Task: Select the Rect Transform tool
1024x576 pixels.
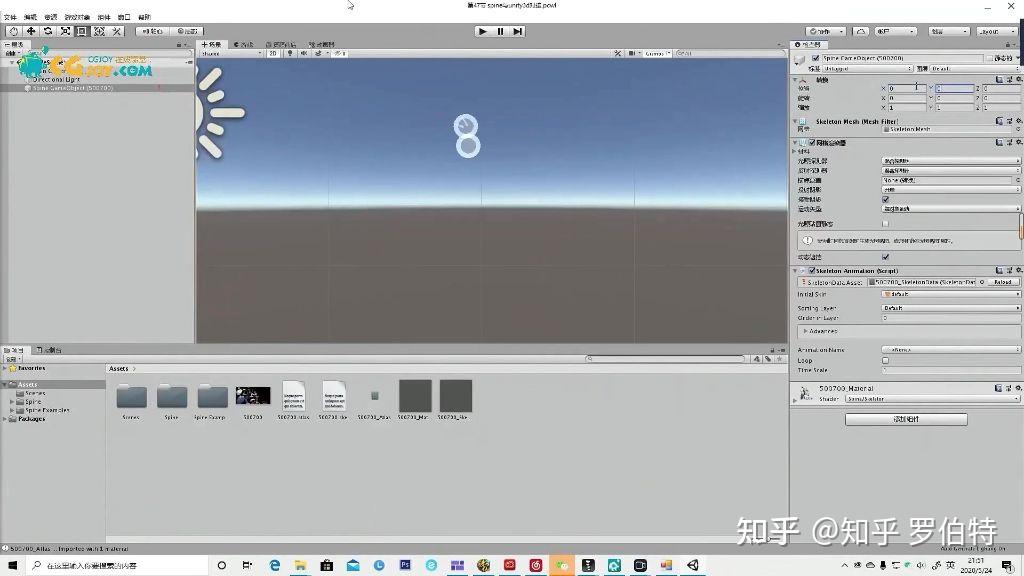Action: point(81,31)
